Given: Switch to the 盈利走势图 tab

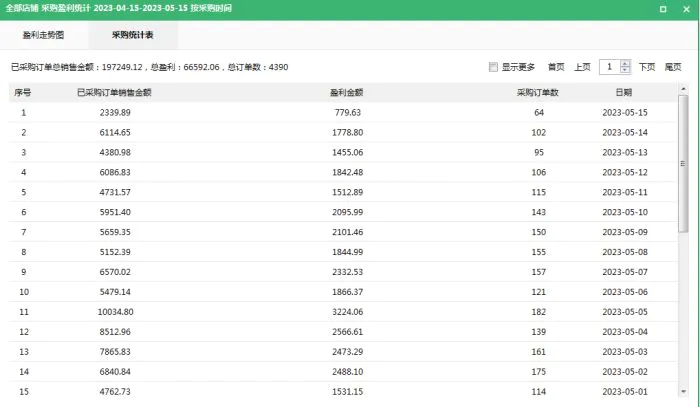Looking at the screenshot, I should (43, 35).
